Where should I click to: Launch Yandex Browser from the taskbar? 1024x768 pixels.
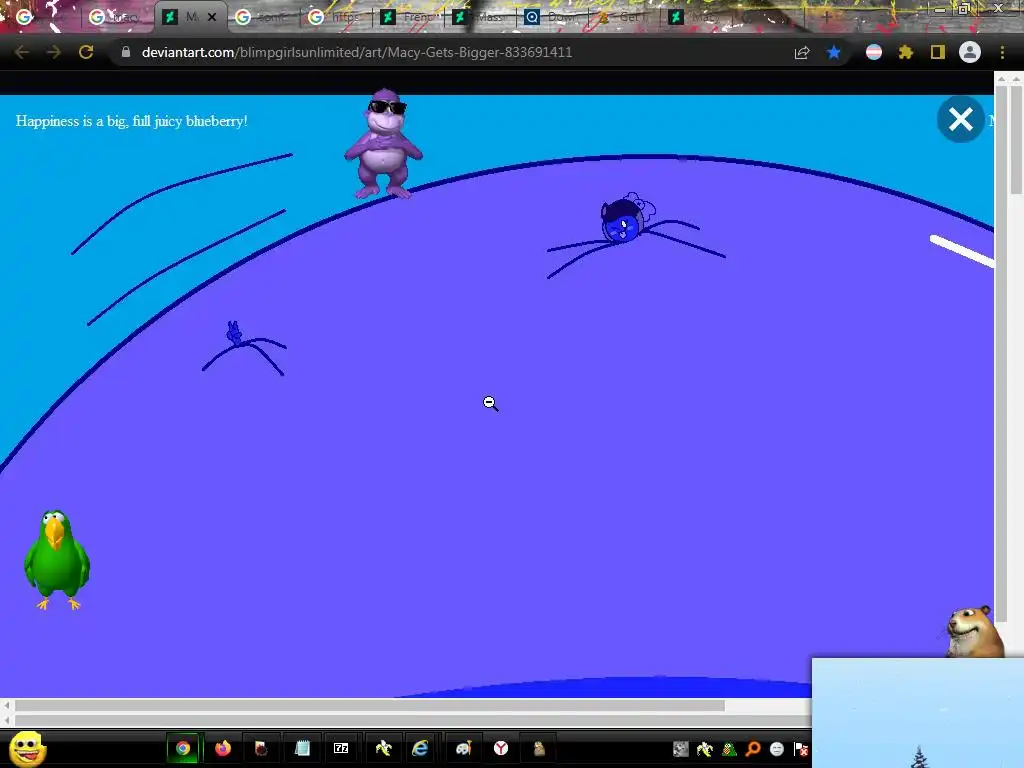[501, 748]
